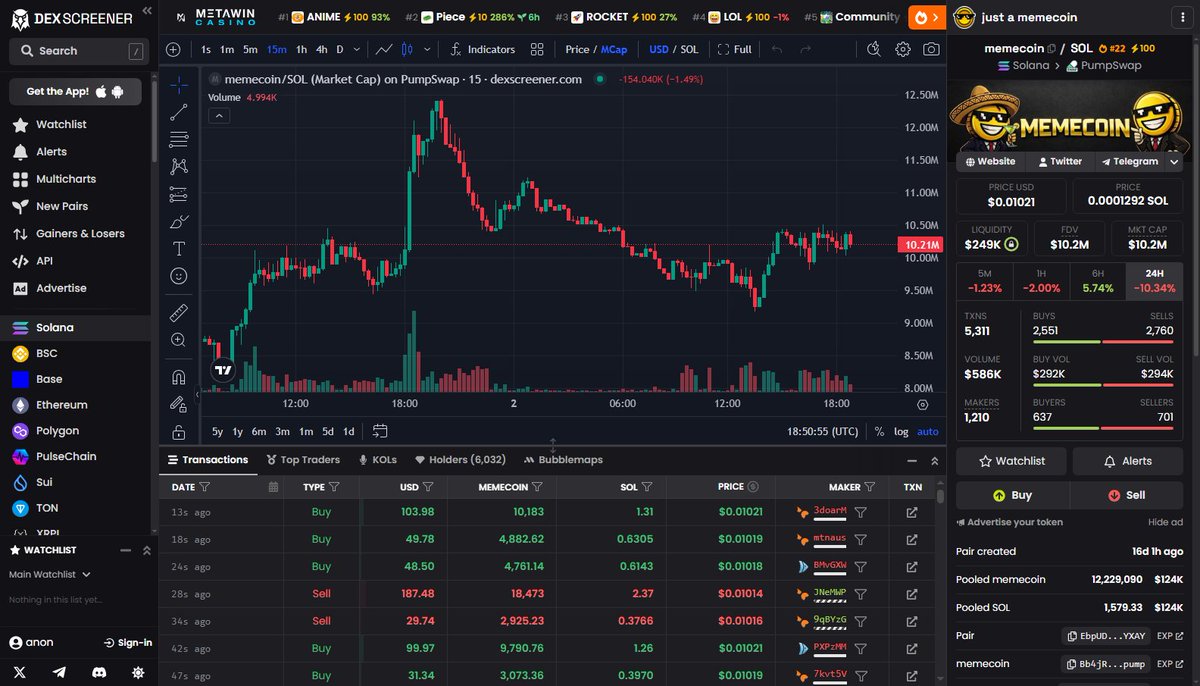1200x686 pixels.
Task: Select the 1h chart timeframe
Action: pos(302,49)
